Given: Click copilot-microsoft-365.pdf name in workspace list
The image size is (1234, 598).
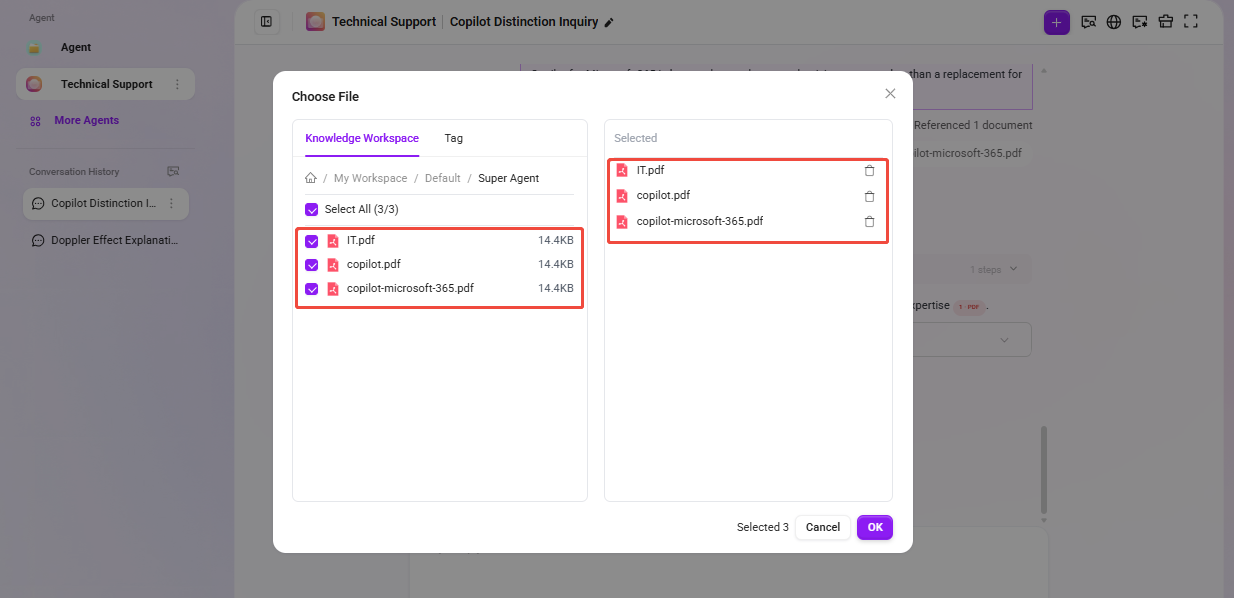Looking at the screenshot, I should [410, 288].
